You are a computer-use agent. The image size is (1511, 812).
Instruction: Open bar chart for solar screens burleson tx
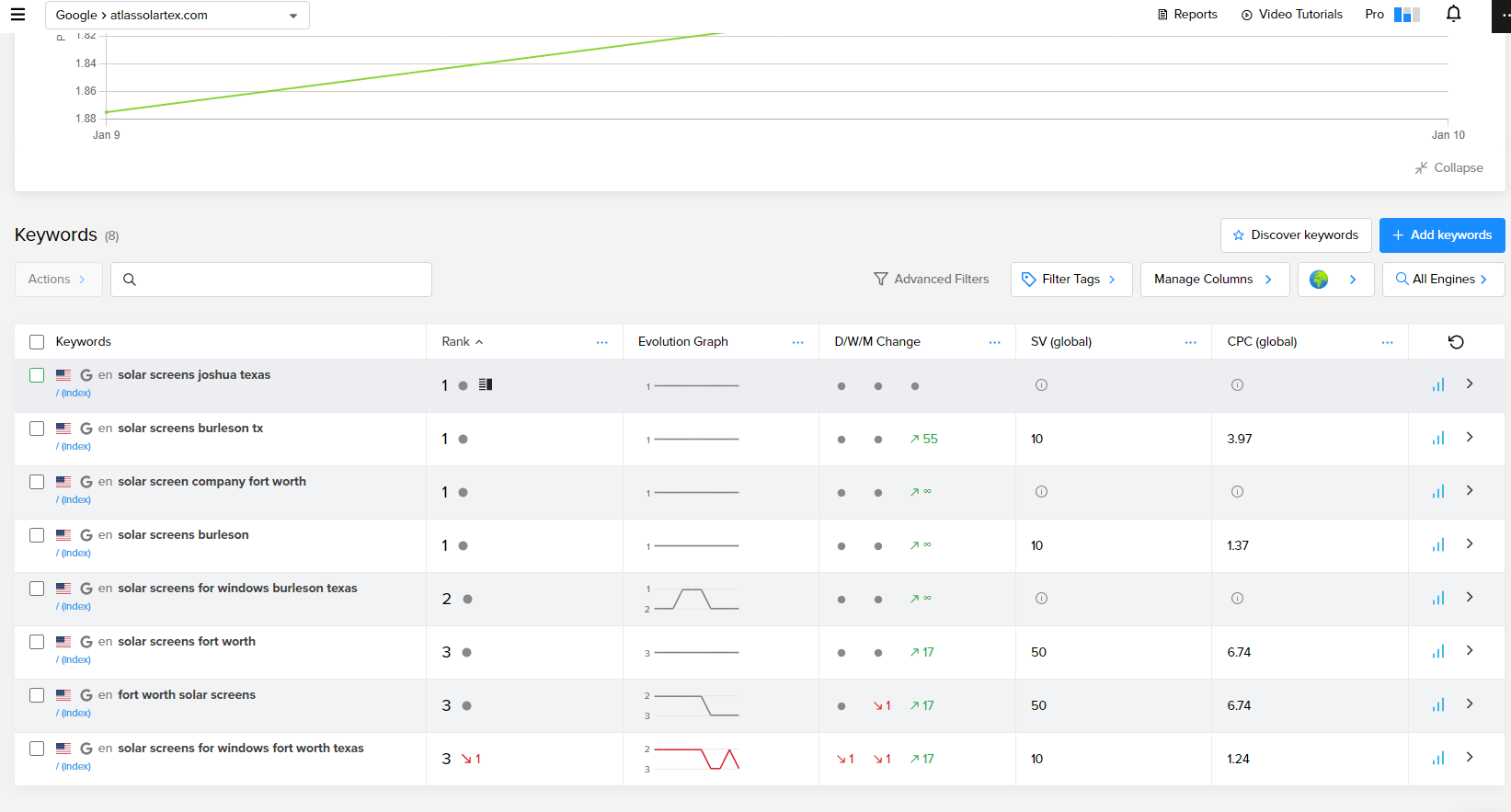[x=1438, y=439]
